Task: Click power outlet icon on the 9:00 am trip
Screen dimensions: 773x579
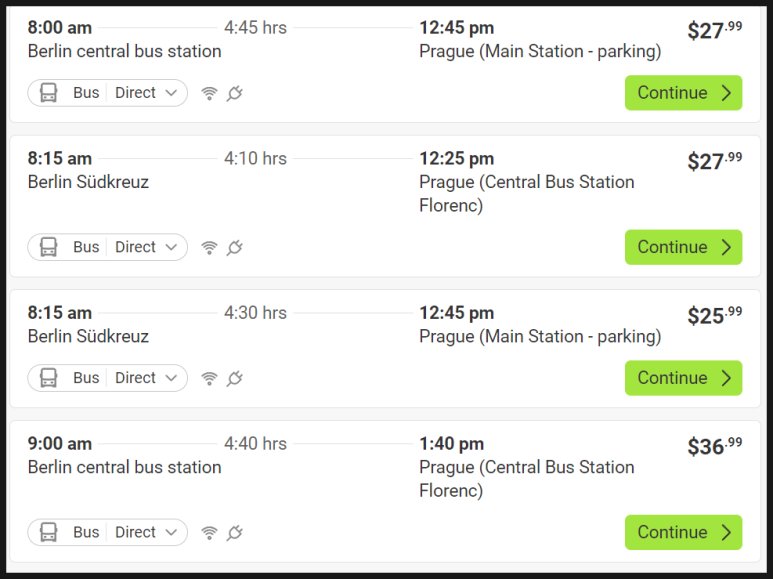Action: point(235,532)
